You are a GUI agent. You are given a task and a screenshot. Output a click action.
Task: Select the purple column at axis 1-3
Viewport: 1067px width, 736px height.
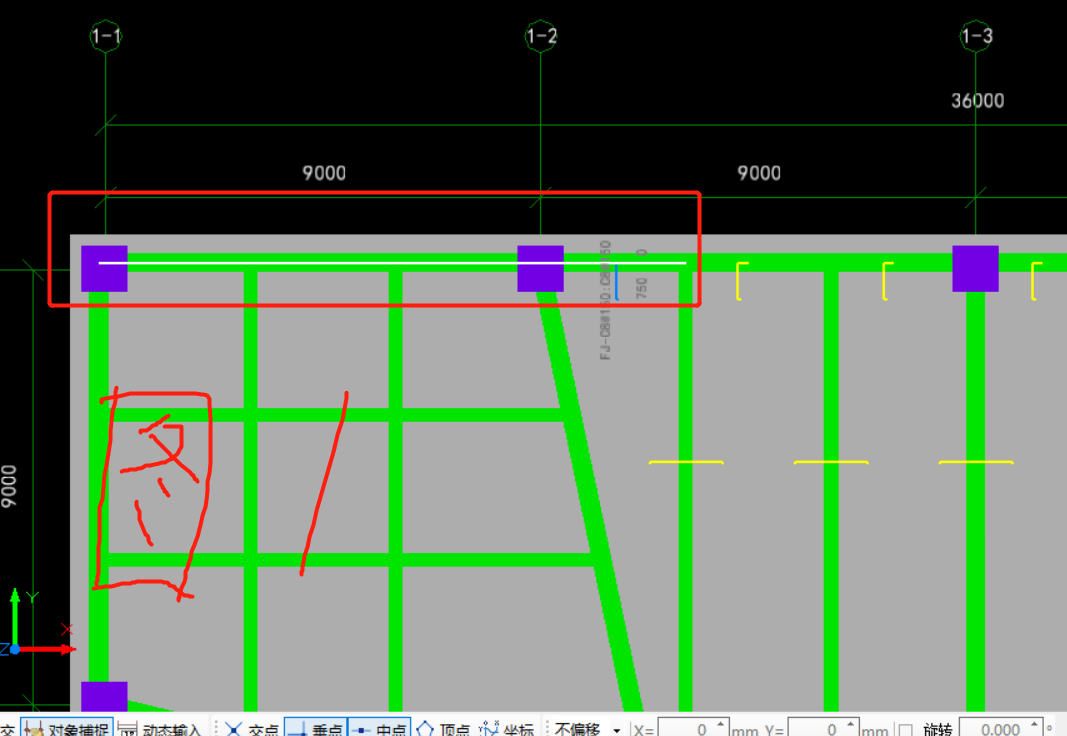pos(975,269)
